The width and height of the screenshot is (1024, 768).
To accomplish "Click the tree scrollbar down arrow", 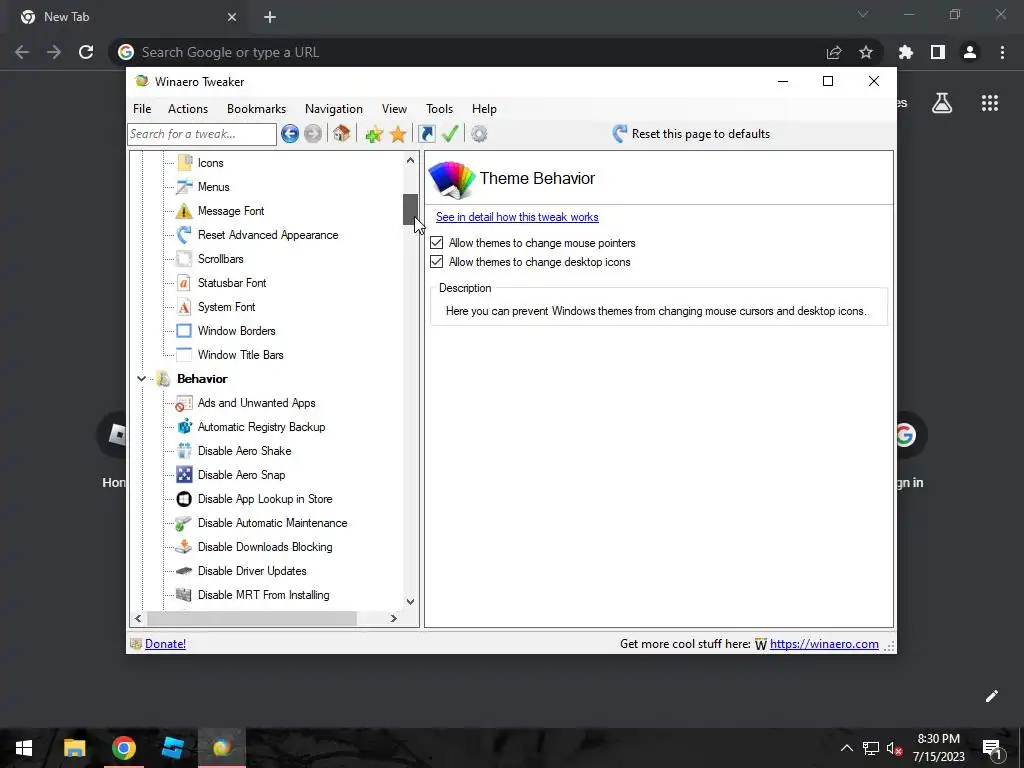I will tap(410, 601).
